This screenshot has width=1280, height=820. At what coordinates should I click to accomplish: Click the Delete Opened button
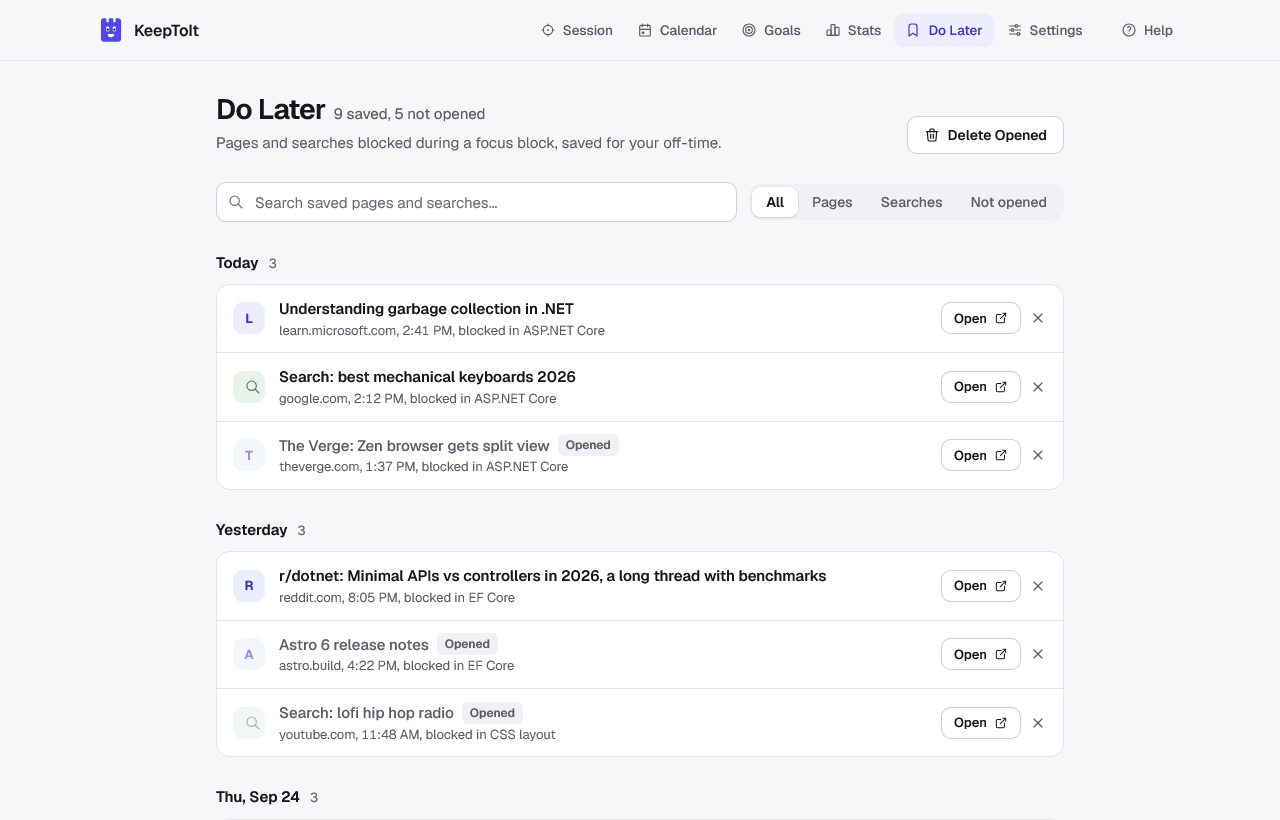985,135
